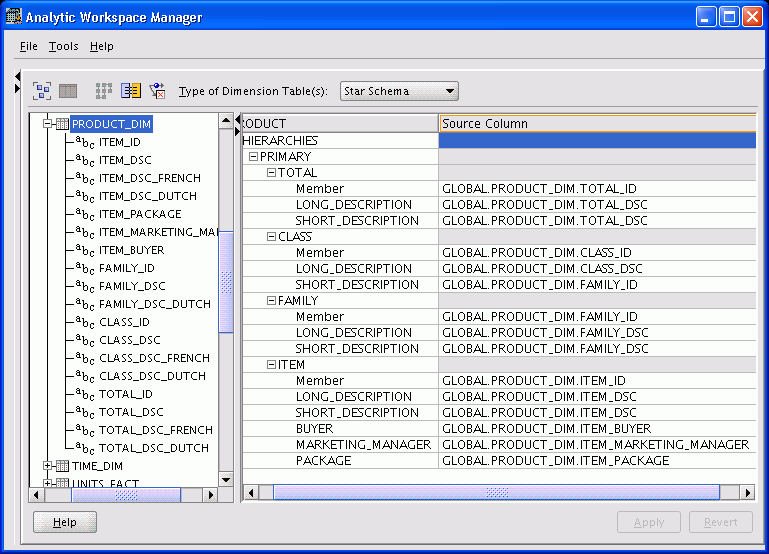Open the File menu

28,46
